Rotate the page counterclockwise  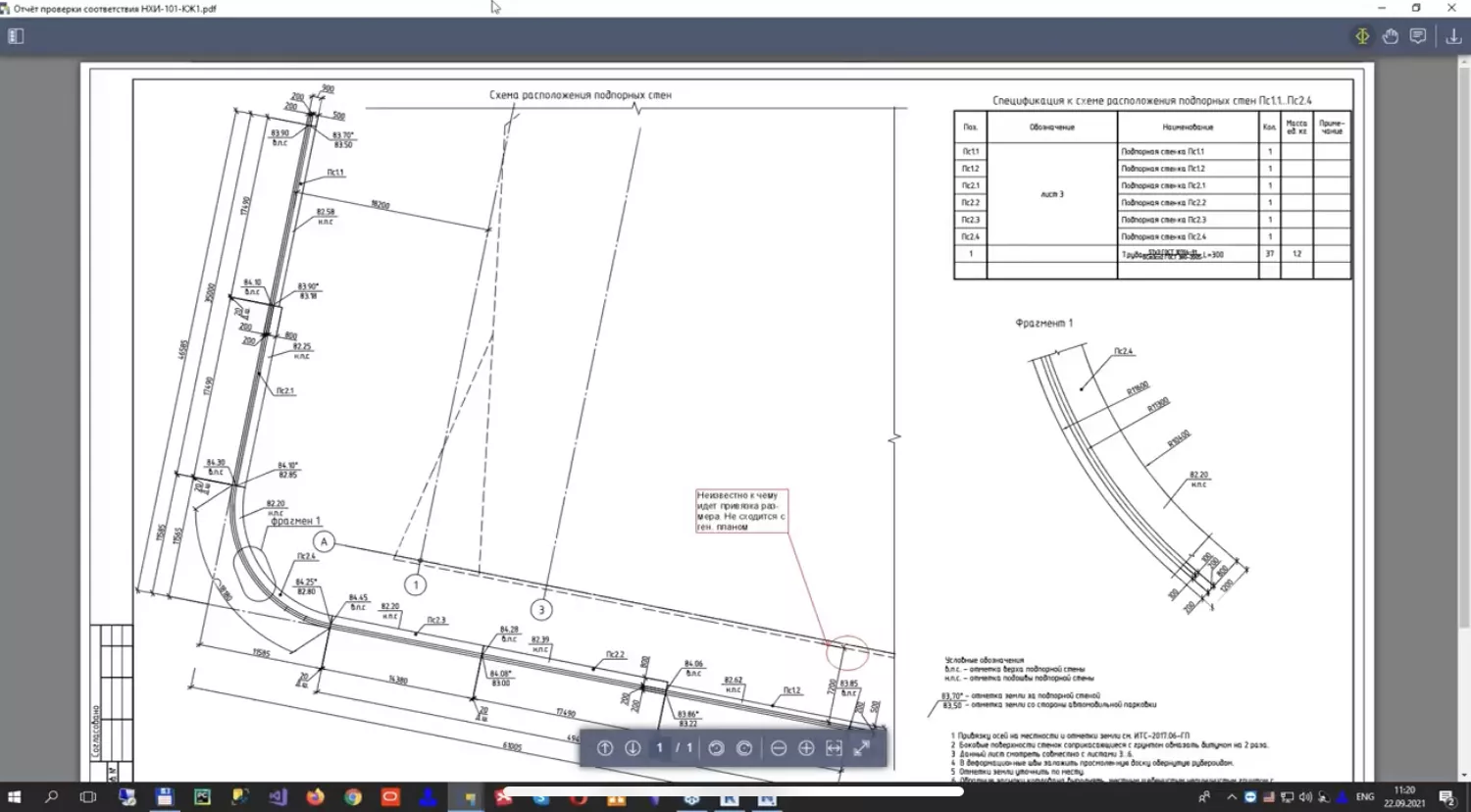pos(716,748)
